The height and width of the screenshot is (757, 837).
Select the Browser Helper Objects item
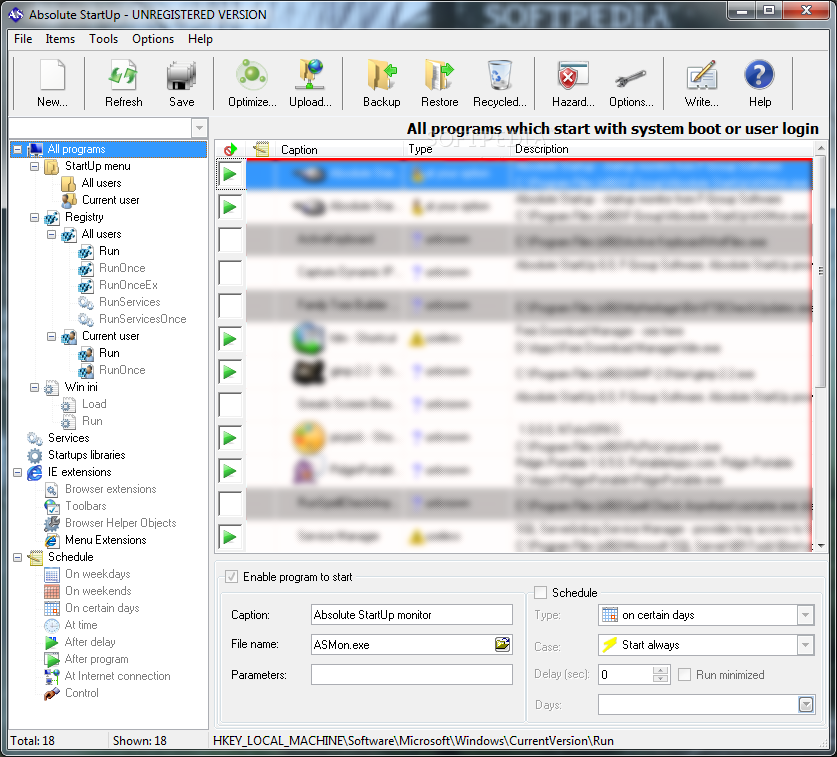[x=121, y=523]
